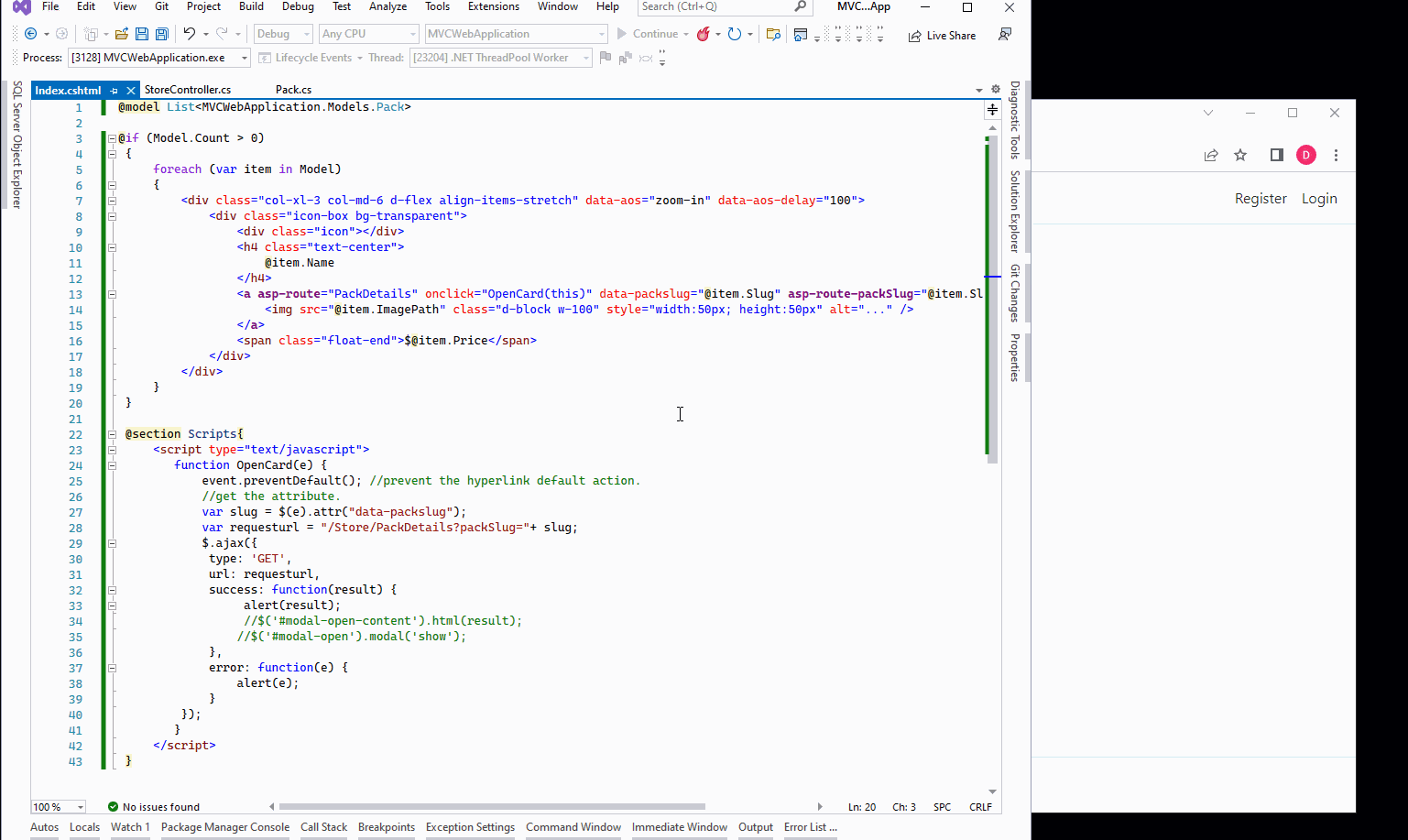The height and width of the screenshot is (840, 1408).
Task: Click the Continue debugging button
Action: 648,34
